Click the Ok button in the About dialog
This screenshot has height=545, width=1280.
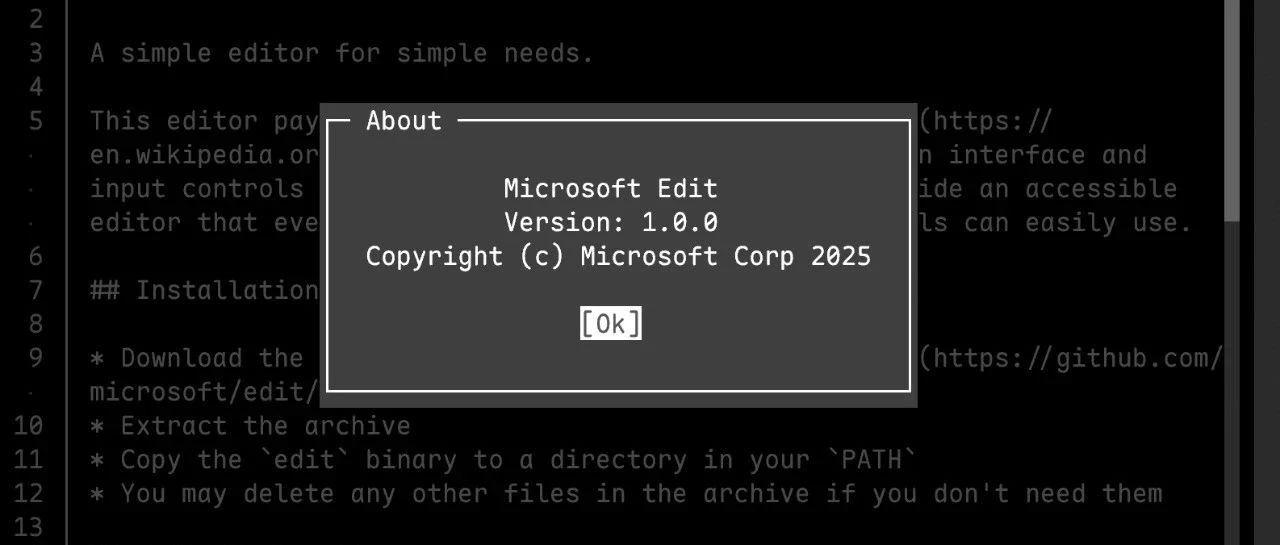[610, 323]
